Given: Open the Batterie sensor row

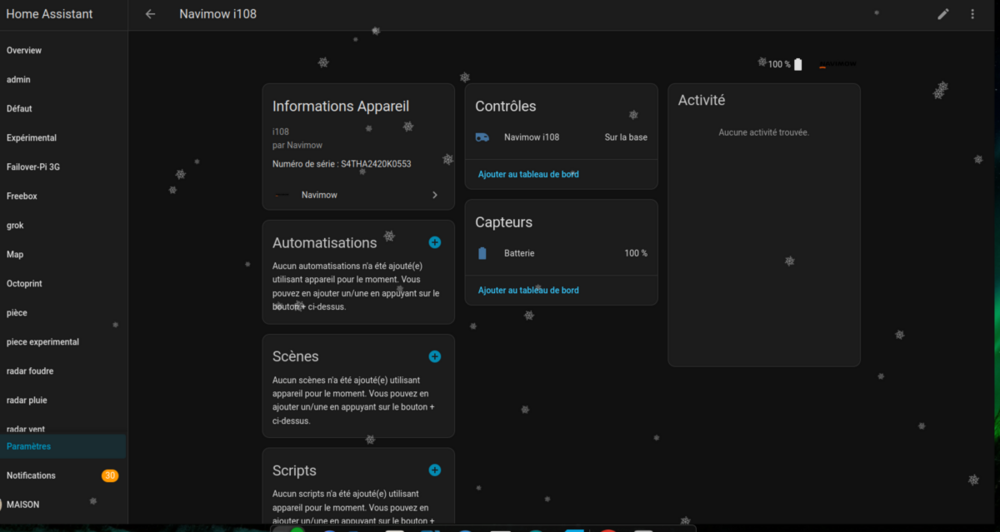Looking at the screenshot, I should tap(561, 253).
